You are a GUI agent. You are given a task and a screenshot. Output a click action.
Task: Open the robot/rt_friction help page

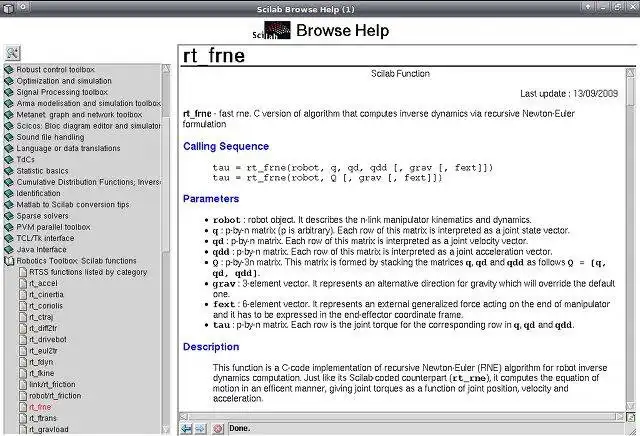(55, 396)
